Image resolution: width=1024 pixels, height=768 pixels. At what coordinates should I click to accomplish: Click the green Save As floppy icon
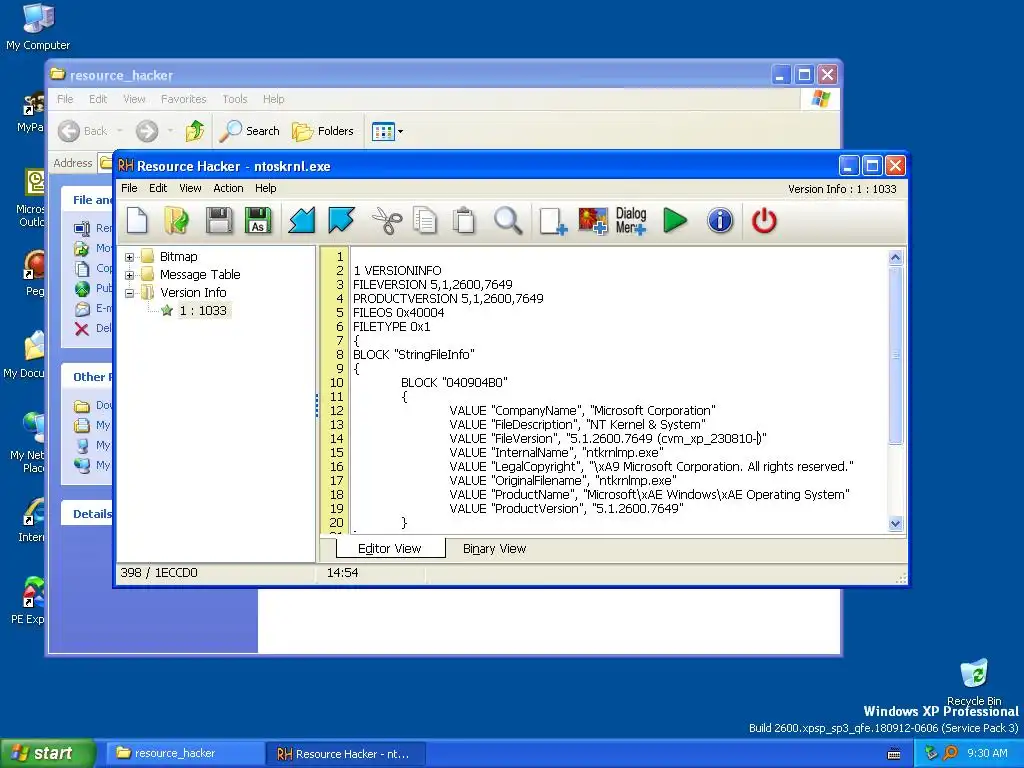[x=258, y=221]
